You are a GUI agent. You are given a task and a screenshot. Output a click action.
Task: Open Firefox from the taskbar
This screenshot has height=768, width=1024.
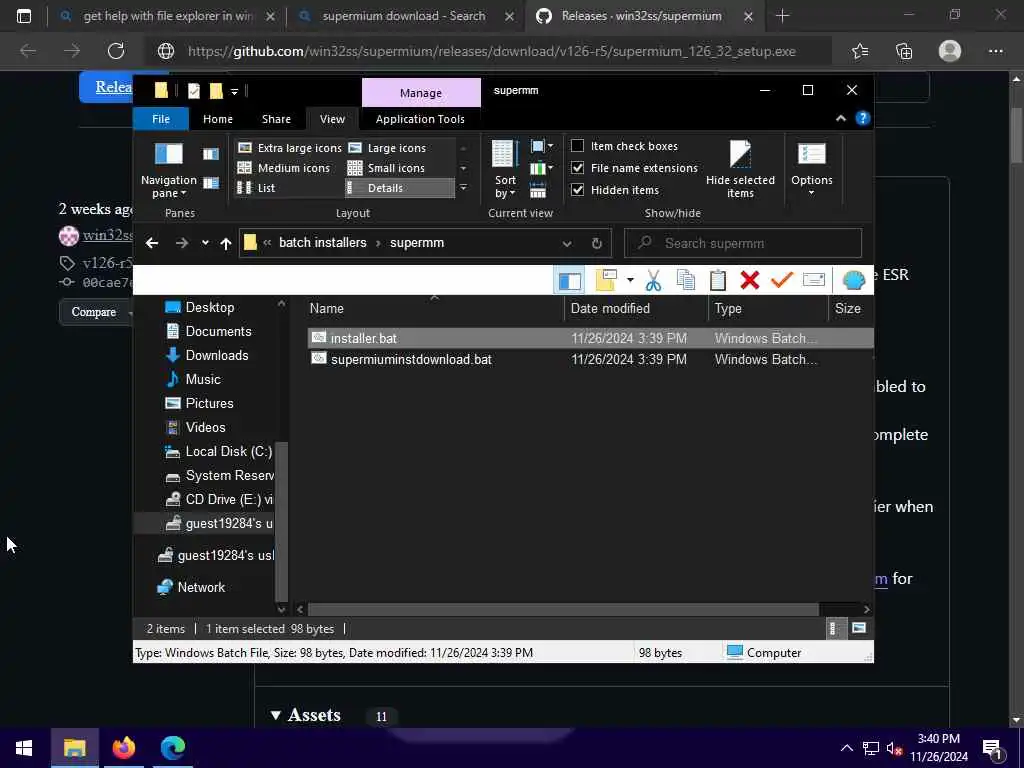coord(123,748)
